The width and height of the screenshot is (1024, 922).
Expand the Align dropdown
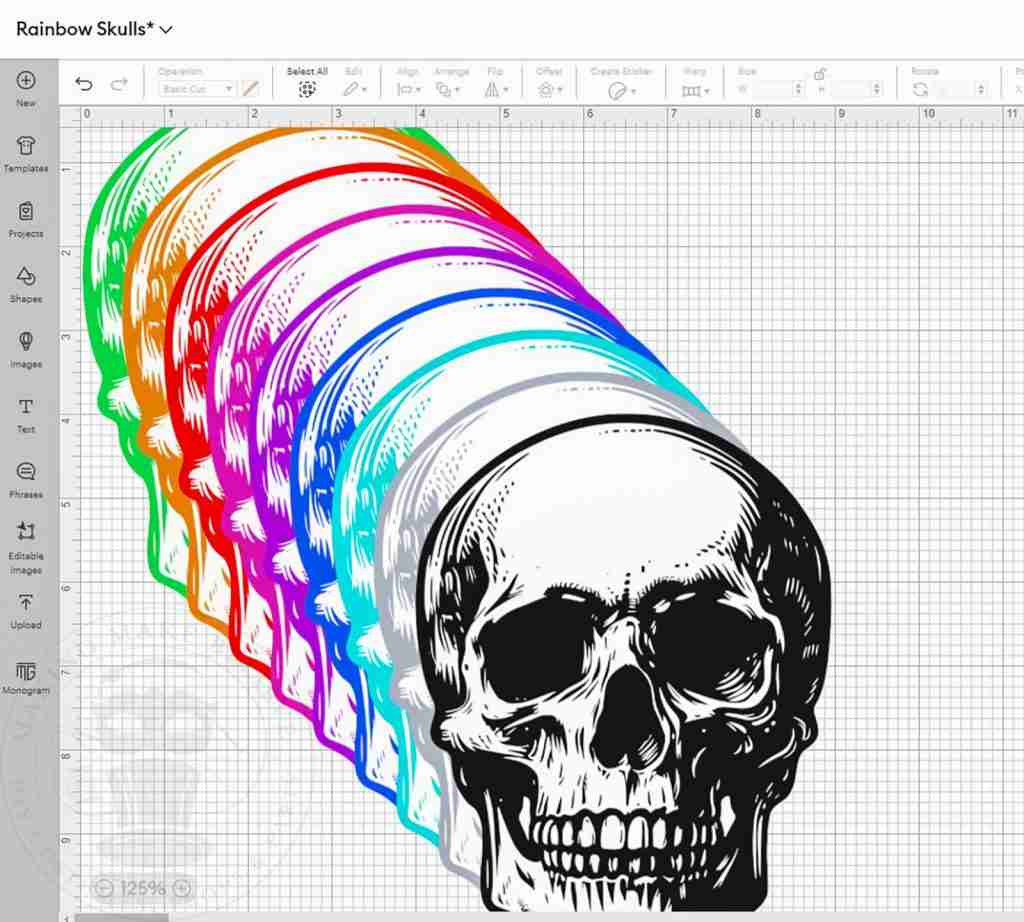(409, 89)
